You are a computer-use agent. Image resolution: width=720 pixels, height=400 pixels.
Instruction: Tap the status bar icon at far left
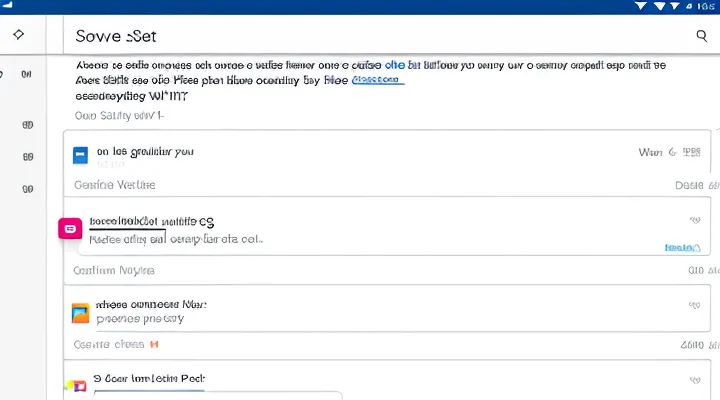[x=7, y=5]
